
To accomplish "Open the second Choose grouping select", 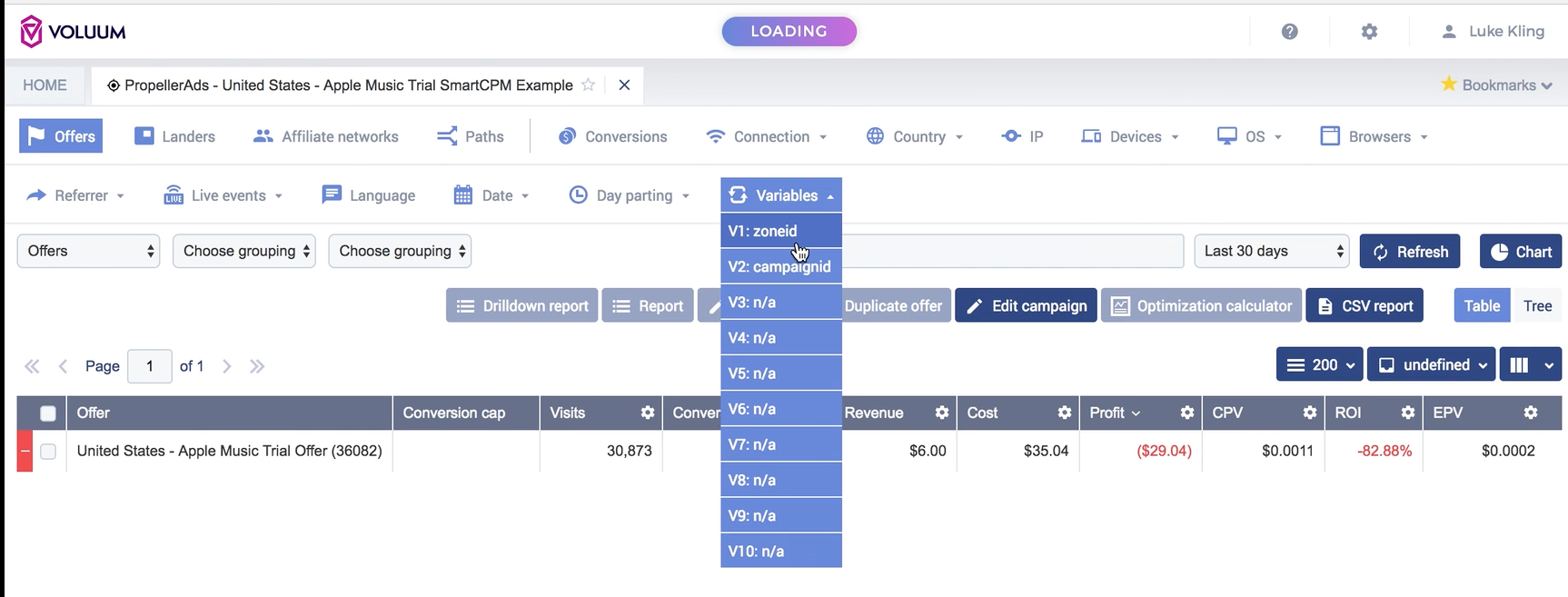I will (400, 251).
